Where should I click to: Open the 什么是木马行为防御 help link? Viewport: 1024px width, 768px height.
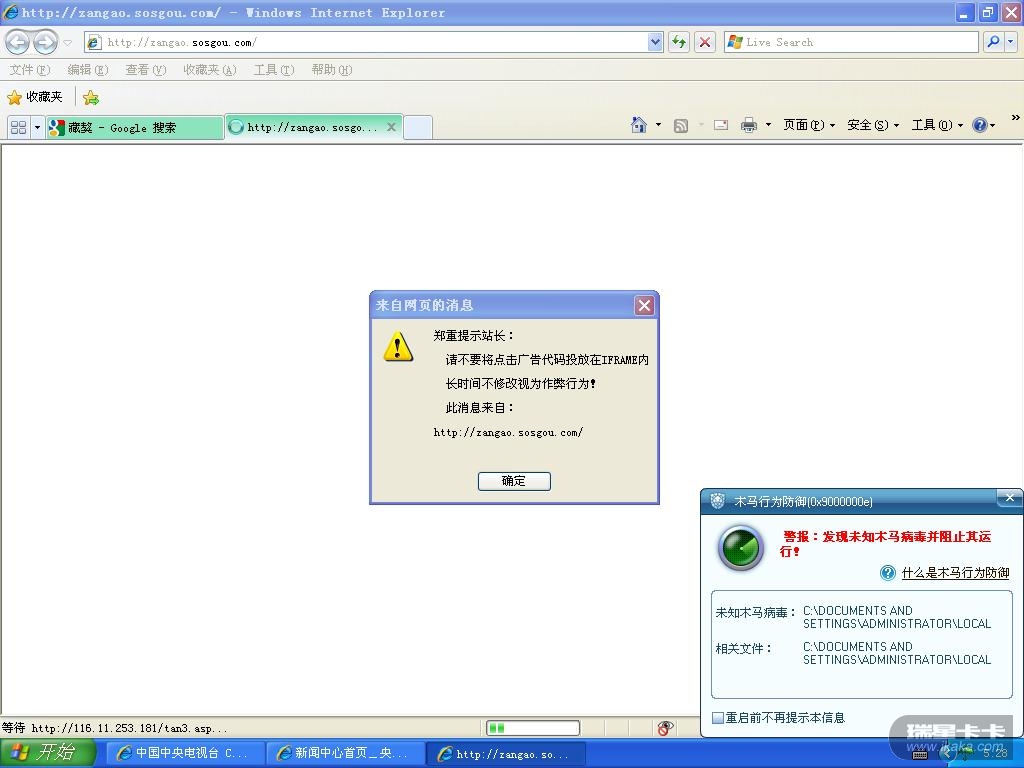click(x=955, y=573)
